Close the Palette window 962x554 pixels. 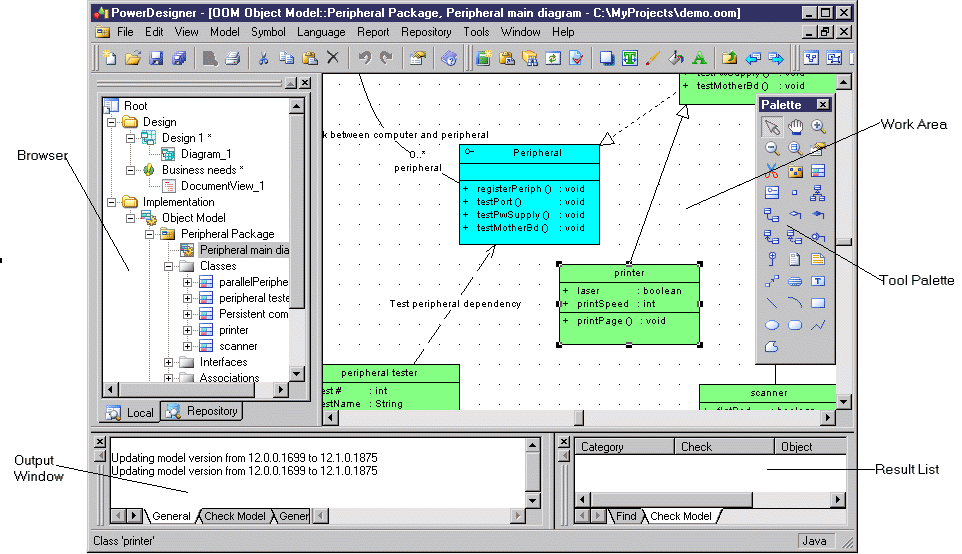tap(823, 104)
